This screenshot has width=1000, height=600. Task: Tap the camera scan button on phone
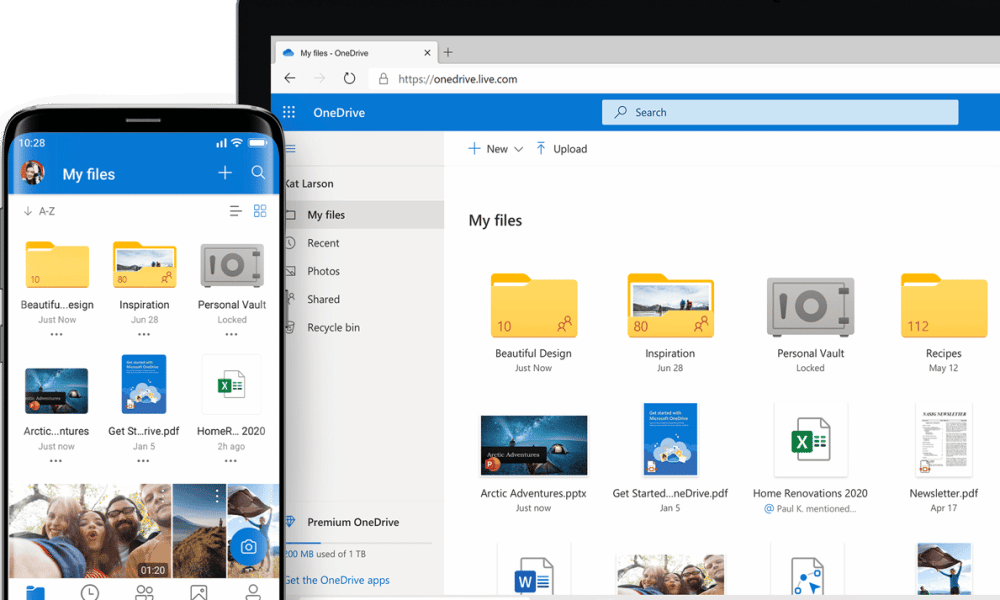coord(248,546)
